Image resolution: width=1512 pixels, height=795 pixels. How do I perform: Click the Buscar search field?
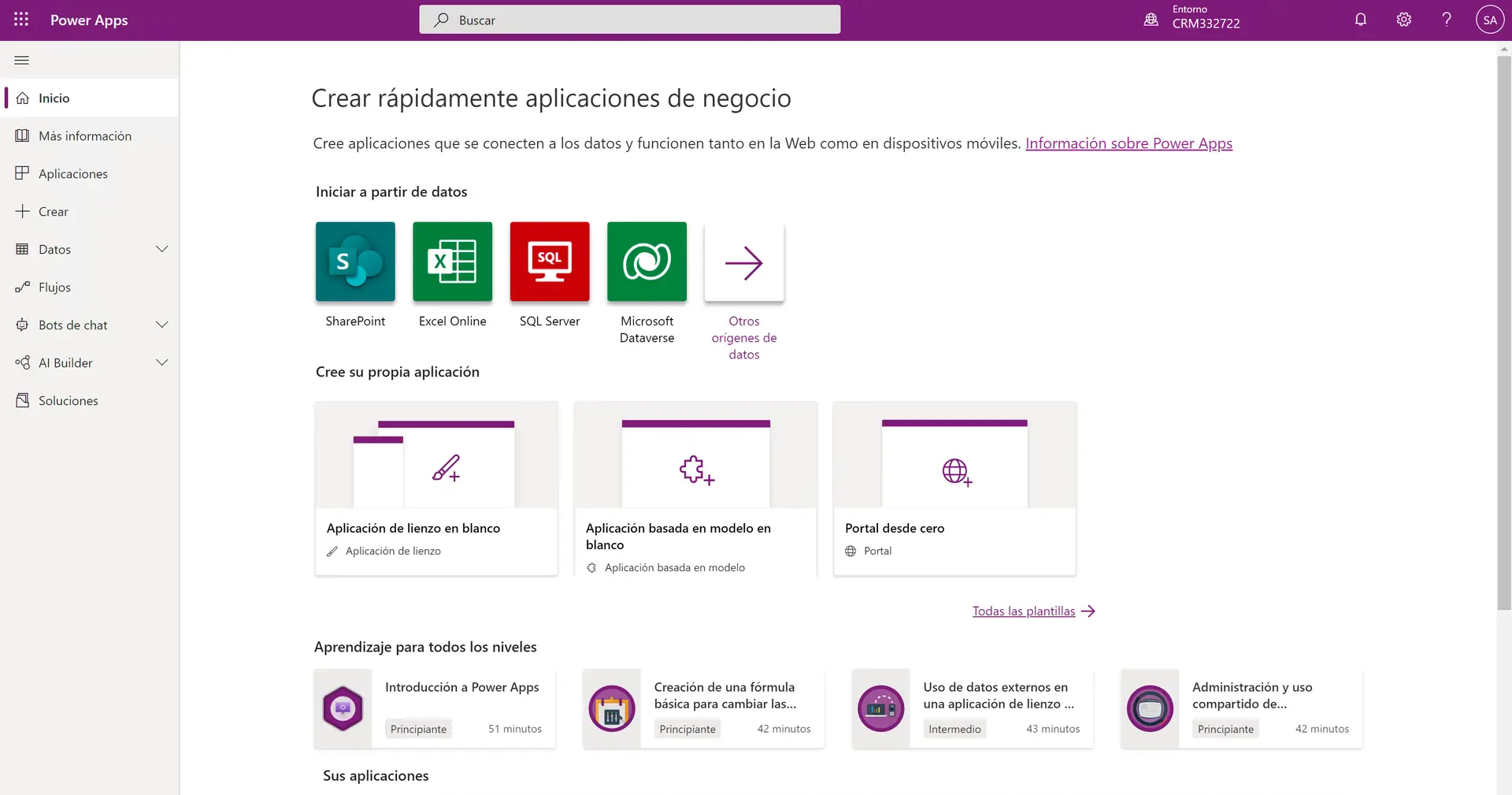click(630, 20)
